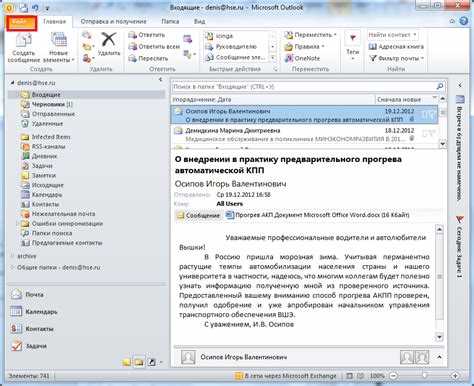Image resolution: width=474 pixels, height=386 pixels.
Task: Expand Общие папки - denis@hse.ru
Action: (x=12, y=267)
